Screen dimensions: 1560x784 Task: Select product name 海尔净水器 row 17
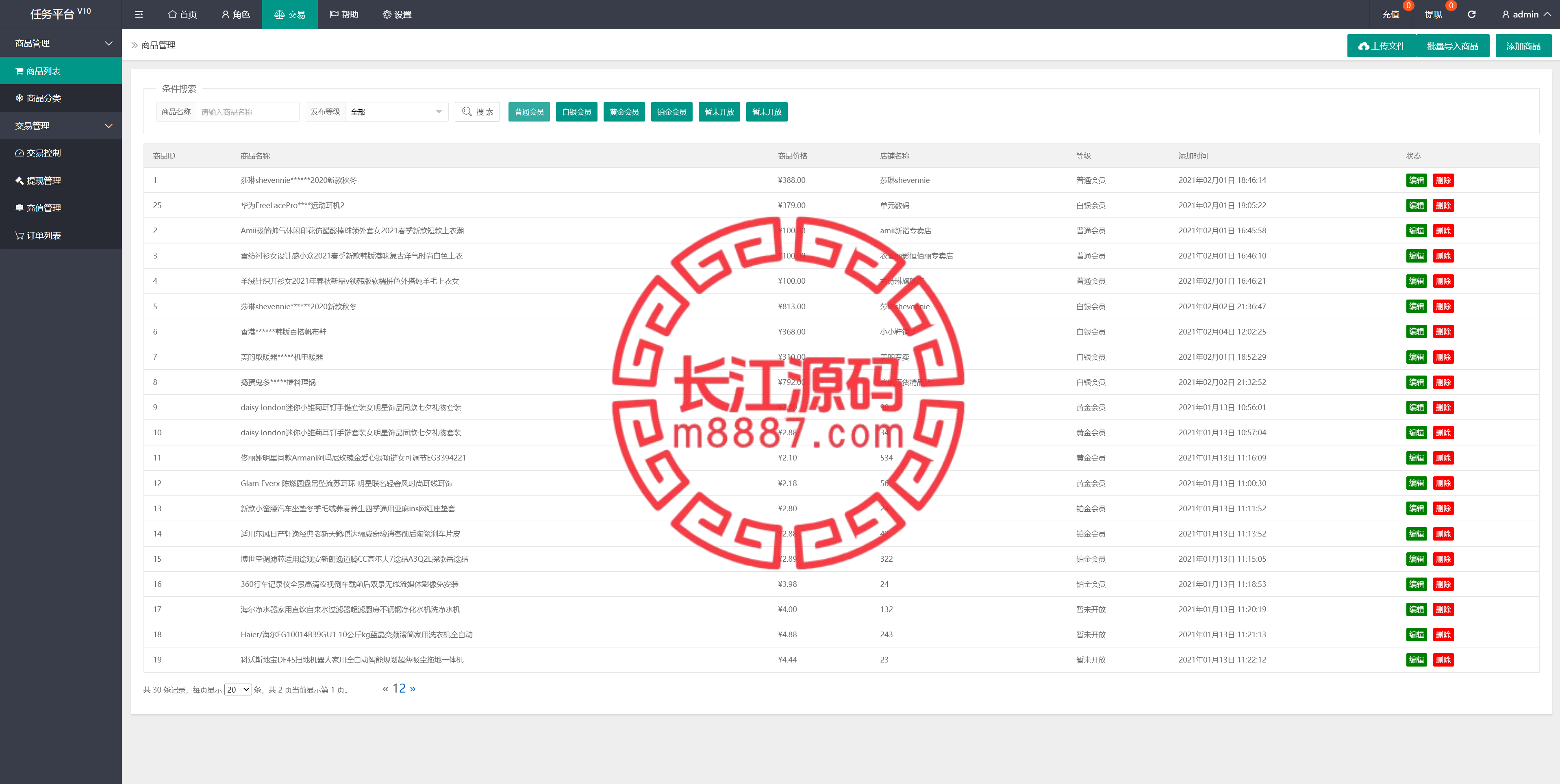click(x=350, y=610)
